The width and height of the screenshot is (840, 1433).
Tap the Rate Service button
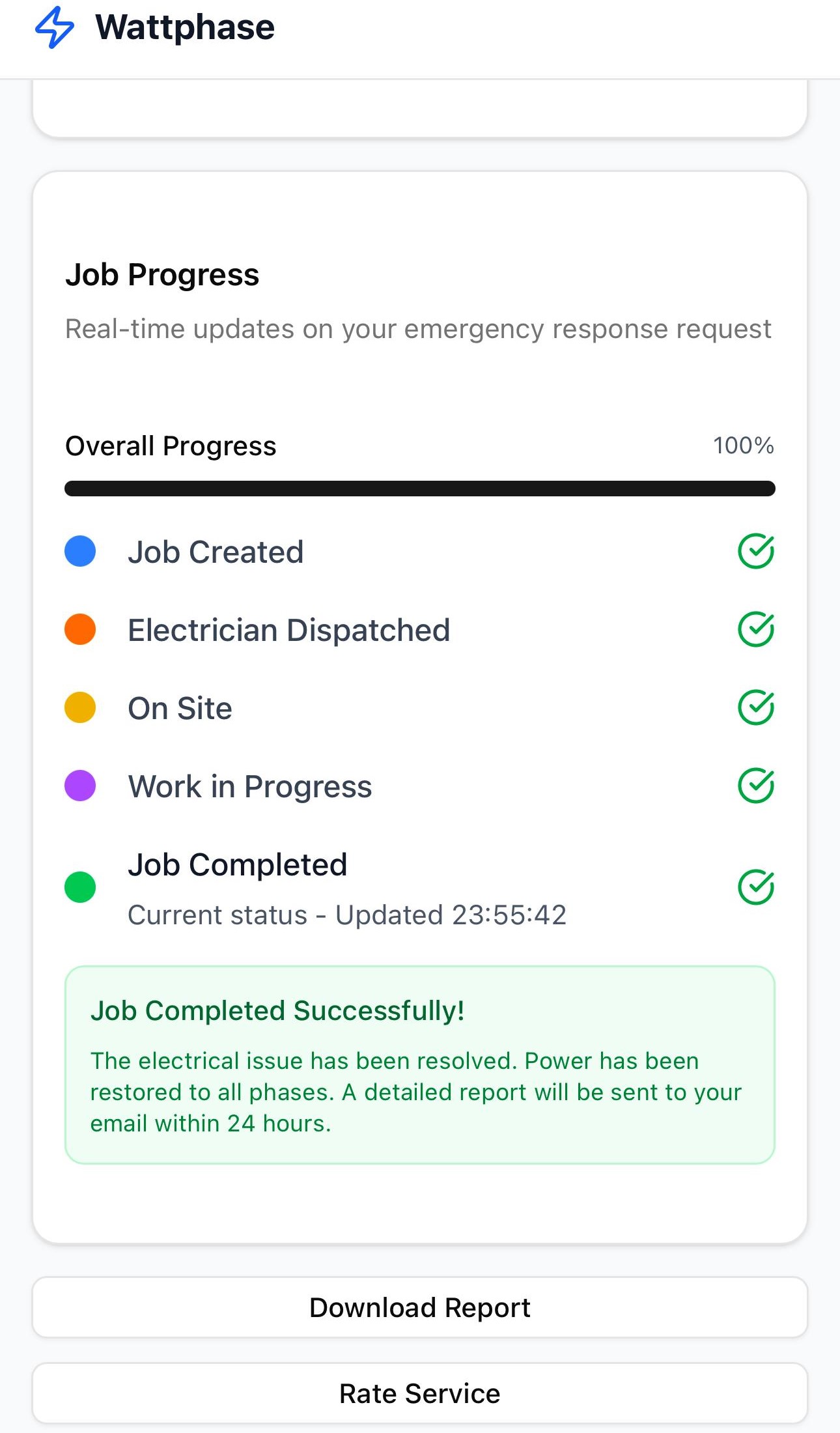coord(419,1393)
